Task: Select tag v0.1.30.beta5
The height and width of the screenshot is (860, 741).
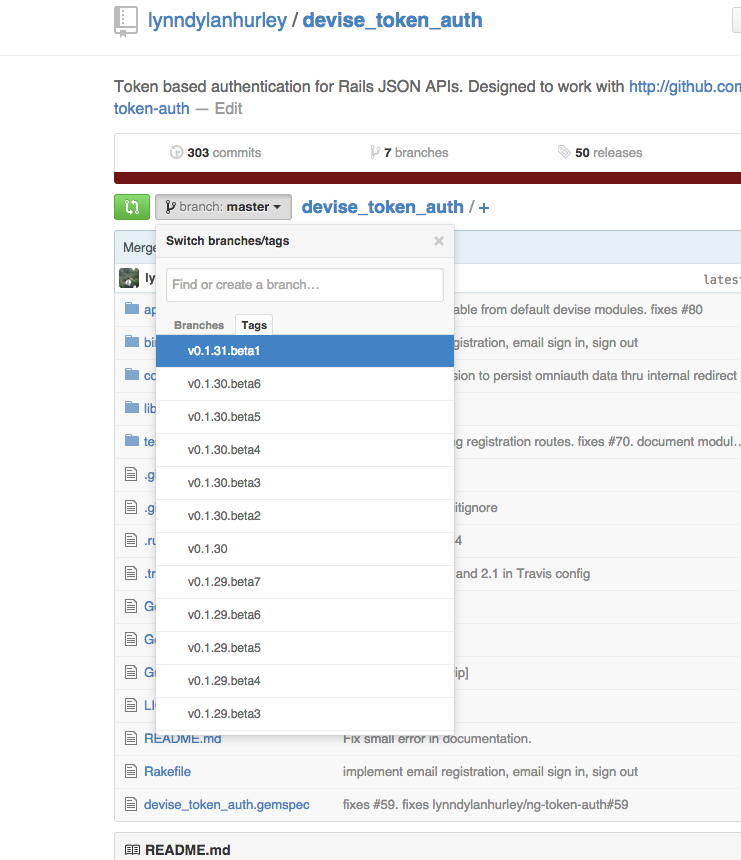Action: coord(305,417)
